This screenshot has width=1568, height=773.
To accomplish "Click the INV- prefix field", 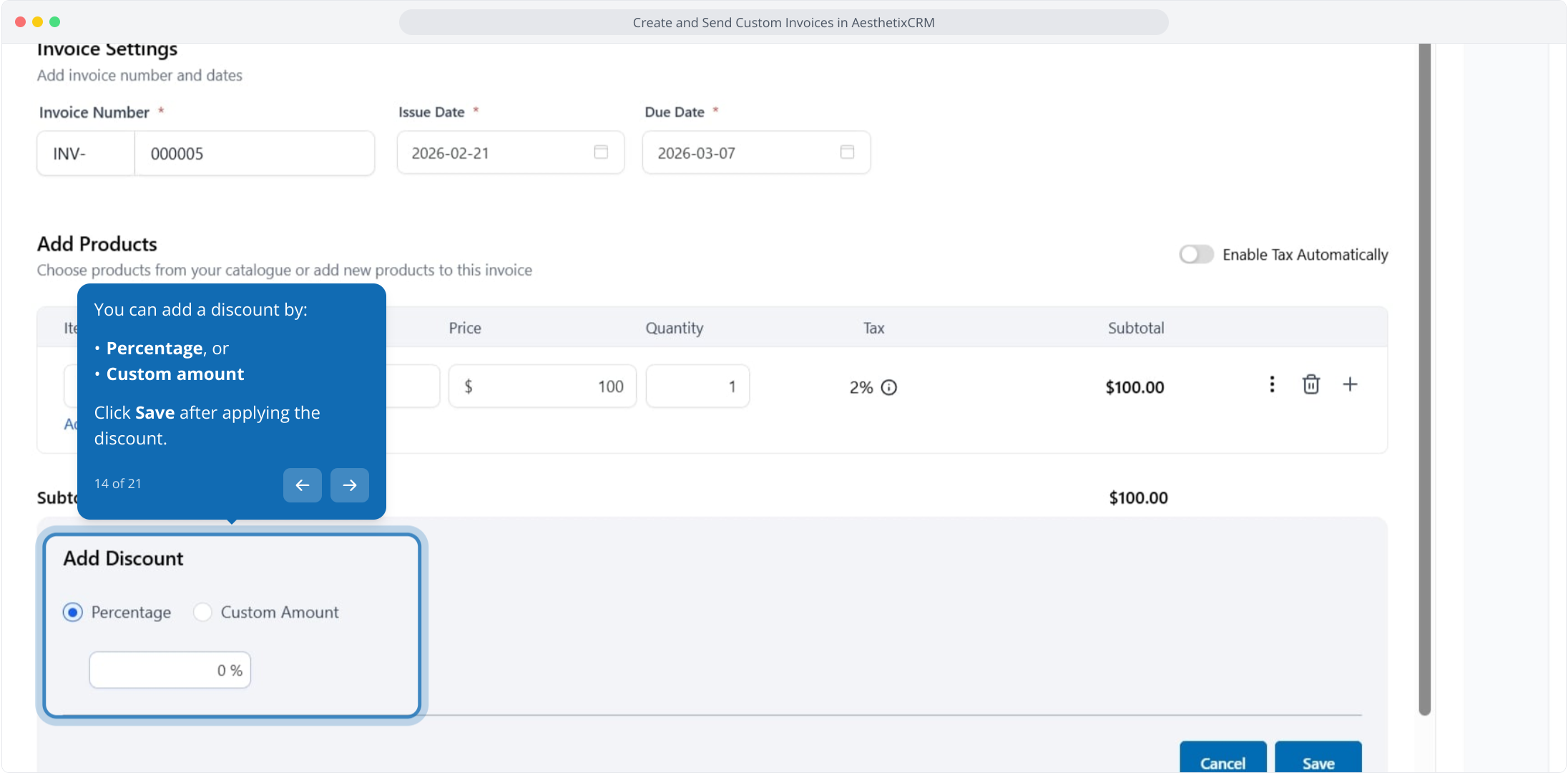I will click(86, 154).
